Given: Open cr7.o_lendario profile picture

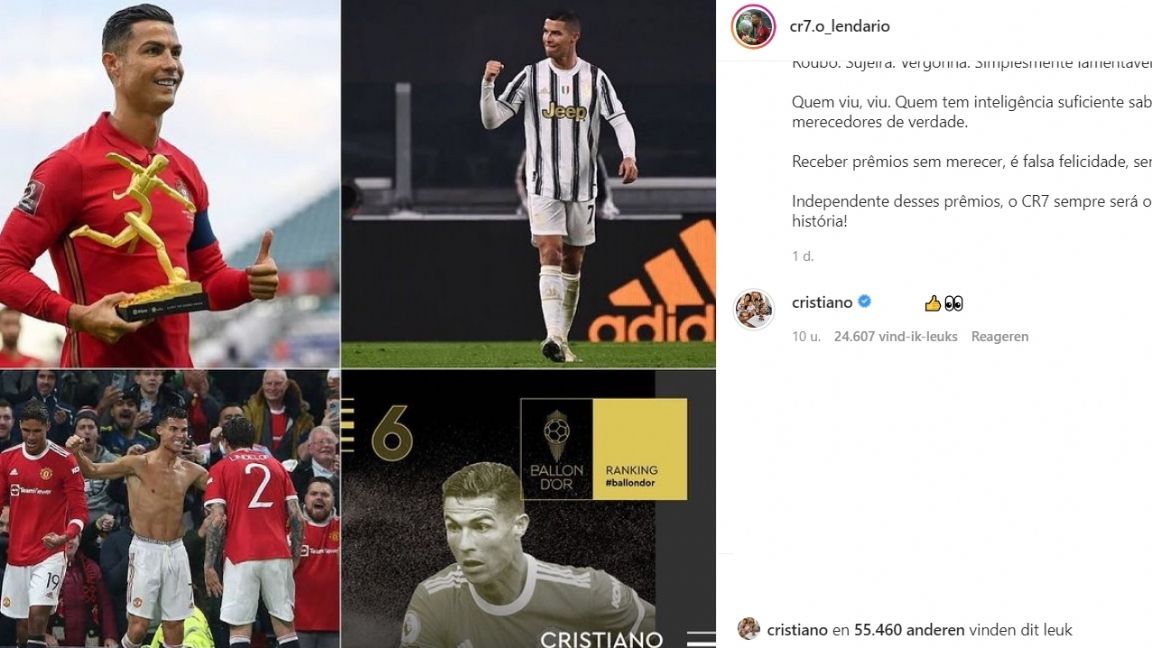Looking at the screenshot, I should pos(753,26).
